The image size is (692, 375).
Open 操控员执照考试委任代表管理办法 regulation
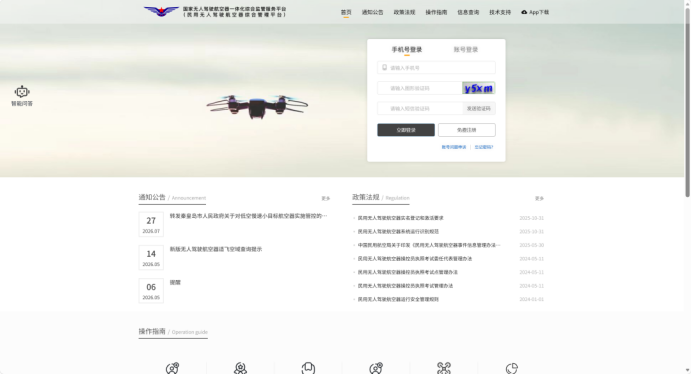[414, 259]
